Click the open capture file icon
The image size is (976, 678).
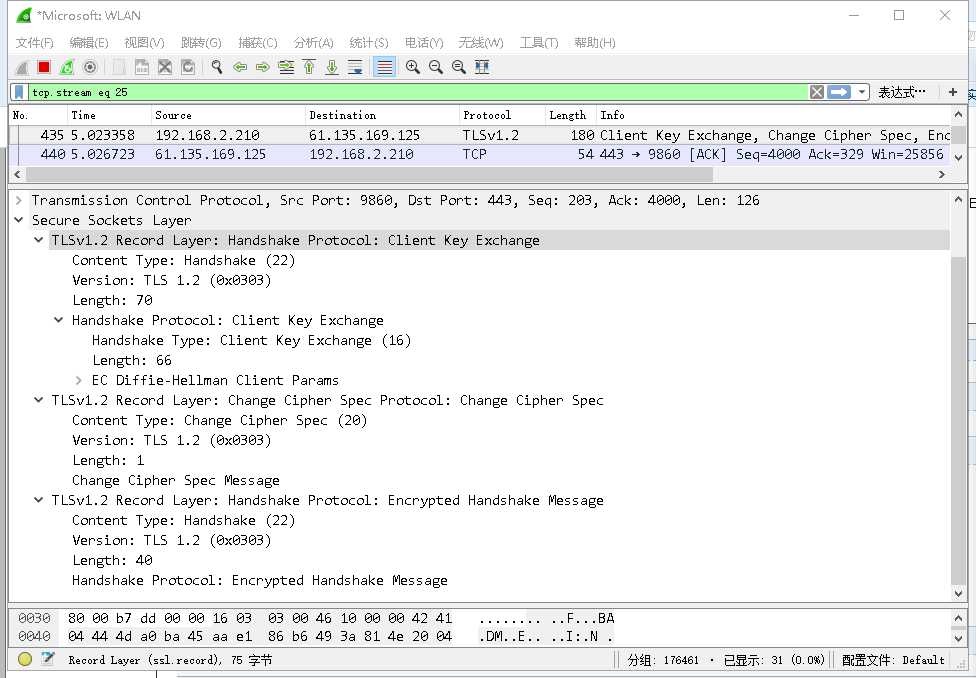pos(118,67)
